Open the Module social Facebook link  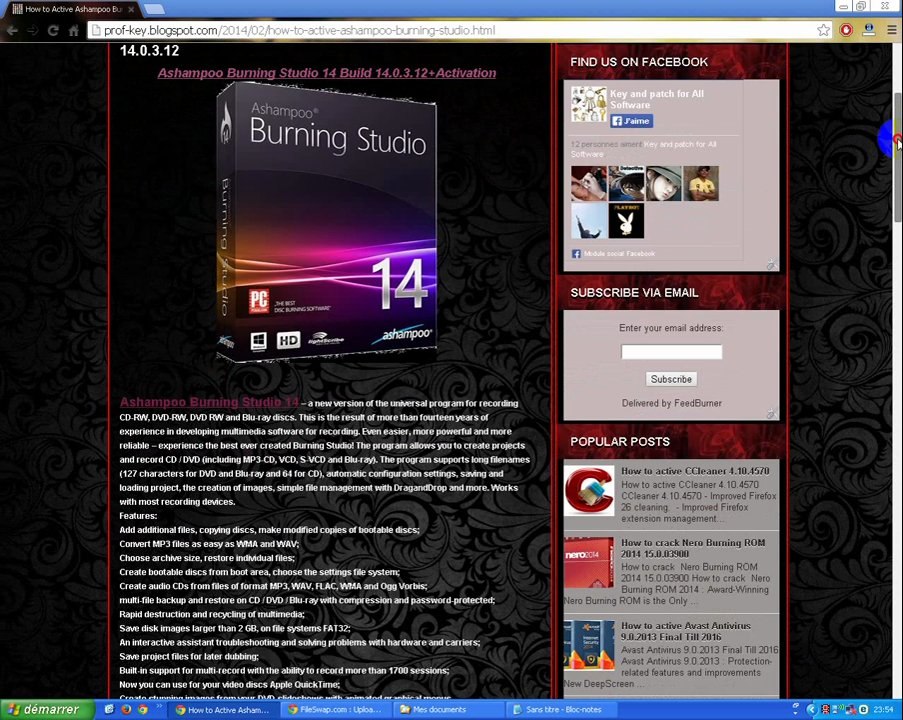619,253
